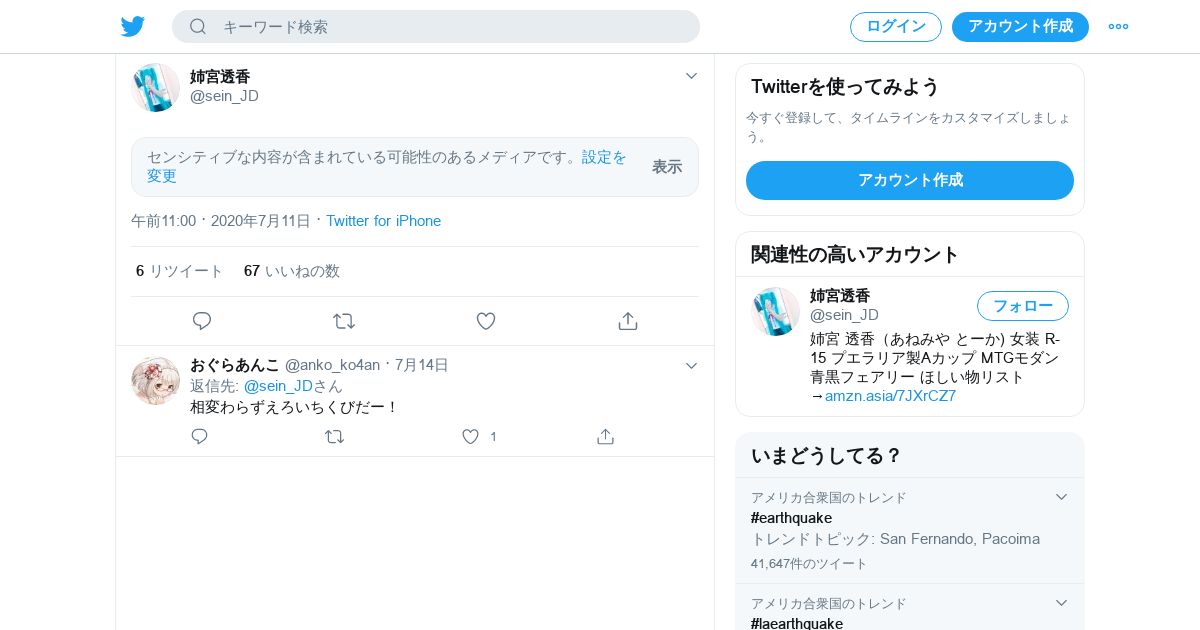Show the sensitive media with 表示
The image size is (1200, 630).
click(x=667, y=167)
